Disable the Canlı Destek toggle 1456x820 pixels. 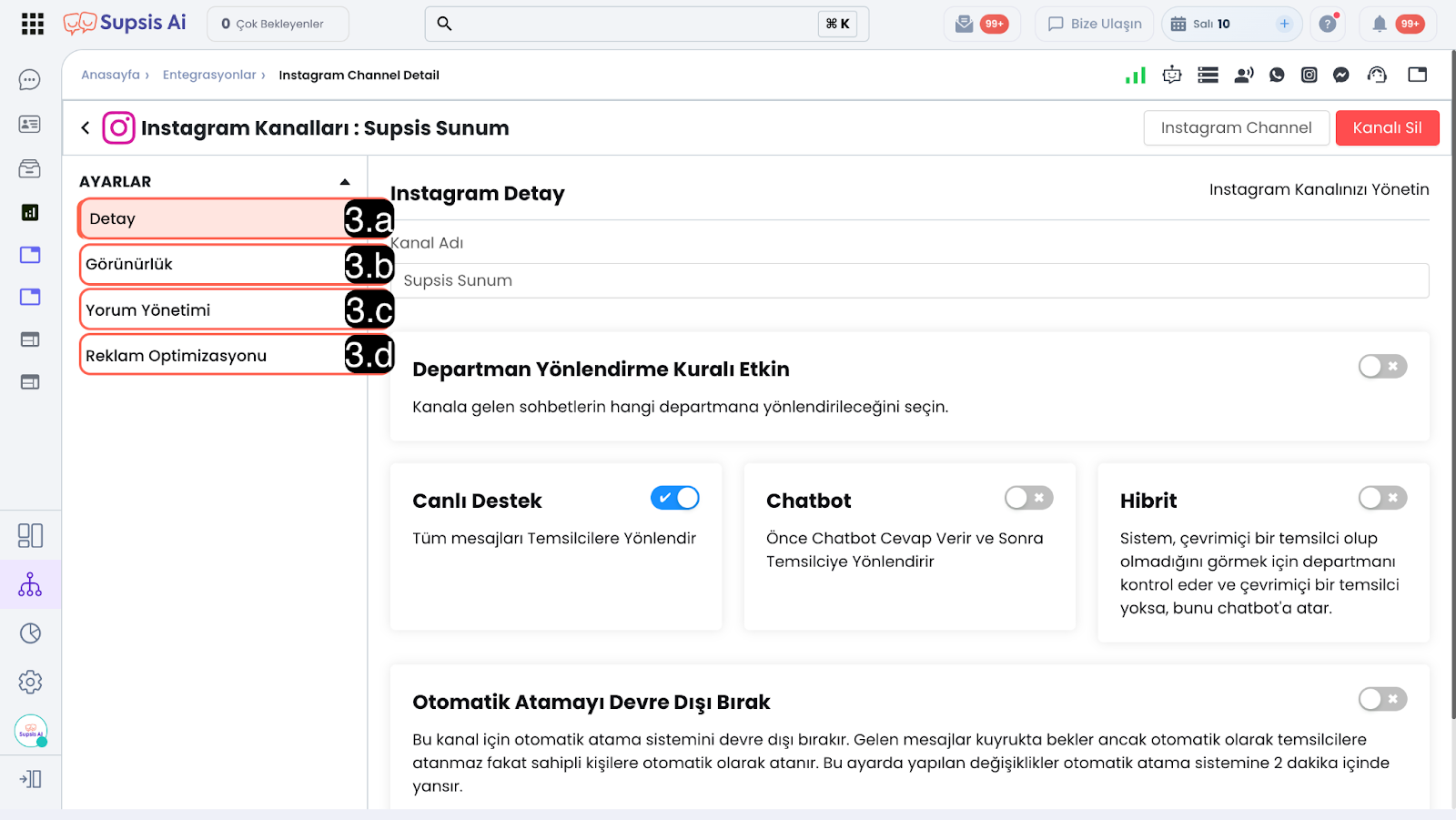(x=674, y=498)
